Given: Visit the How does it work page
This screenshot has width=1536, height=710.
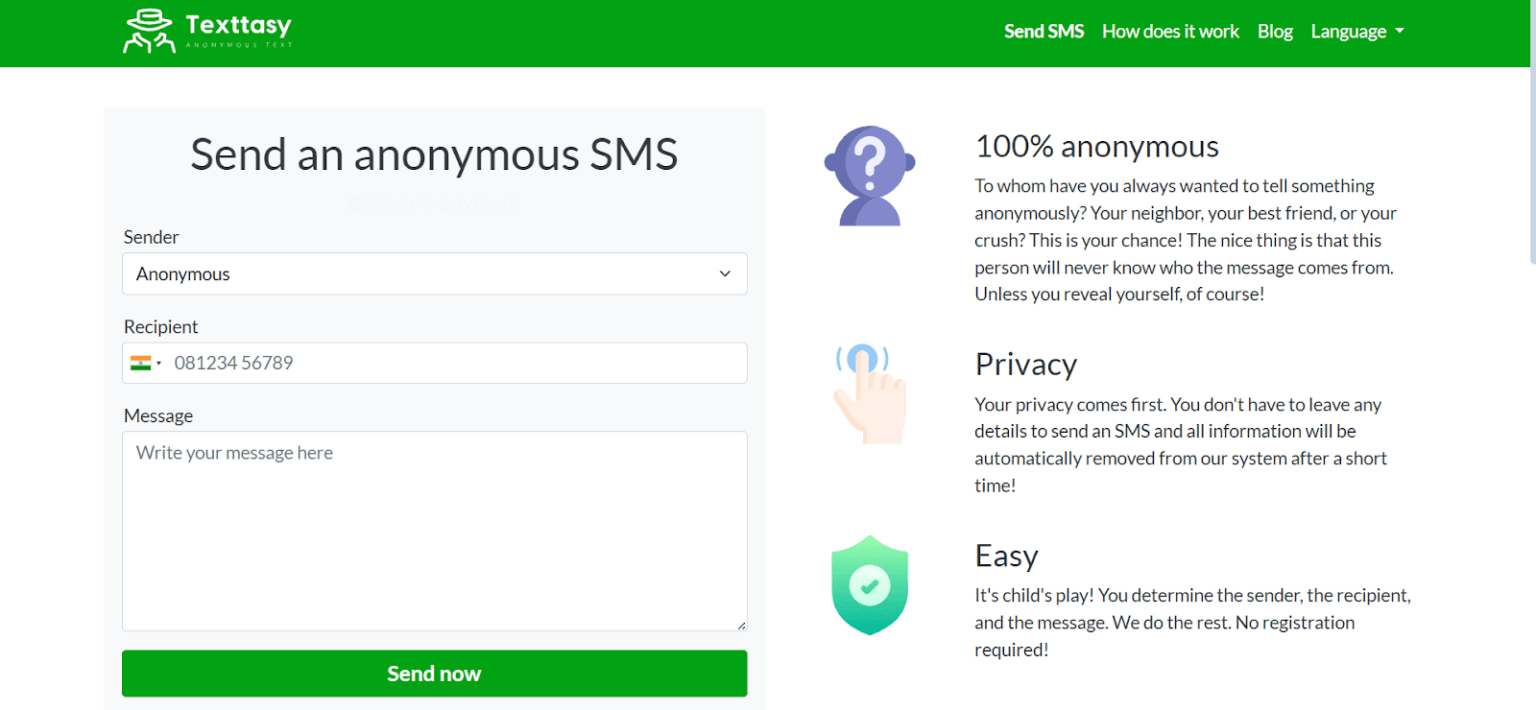Looking at the screenshot, I should 1170,31.
